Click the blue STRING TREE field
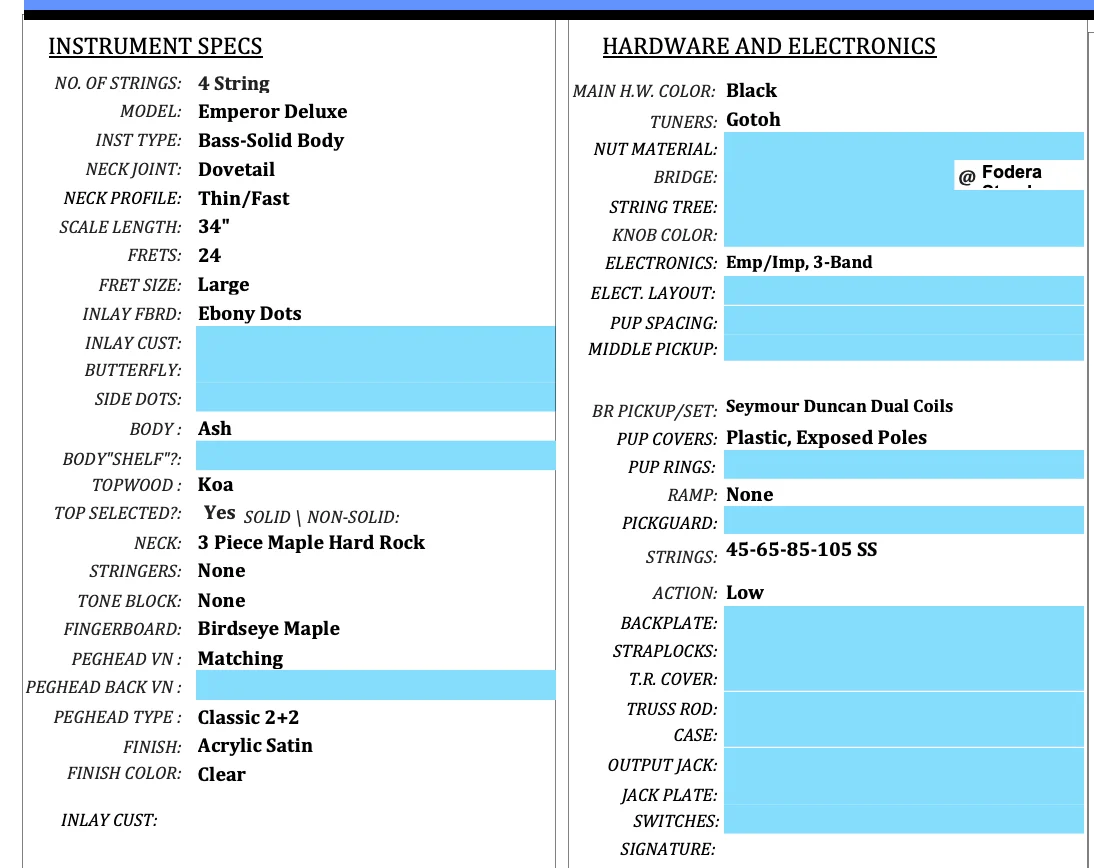The height and width of the screenshot is (868, 1094). [x=904, y=205]
